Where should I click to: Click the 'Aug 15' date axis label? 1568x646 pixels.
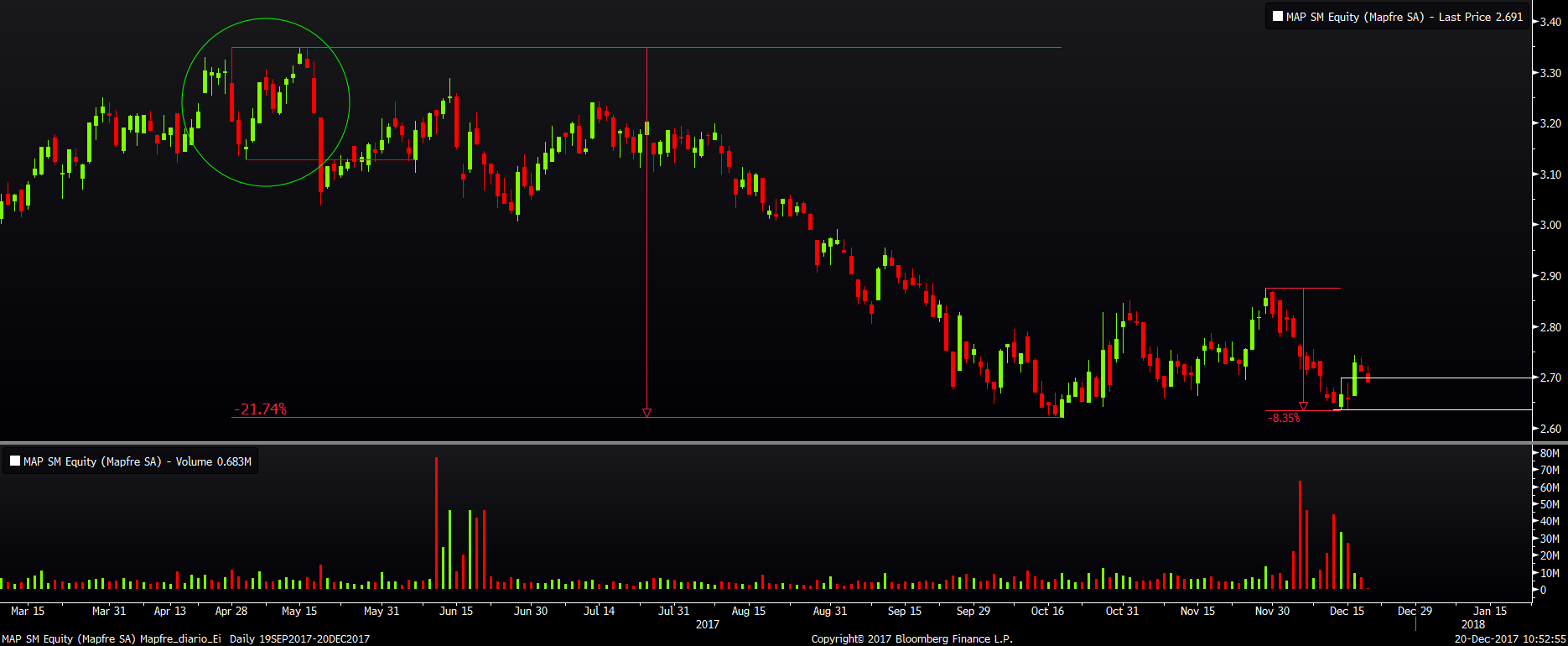click(749, 611)
